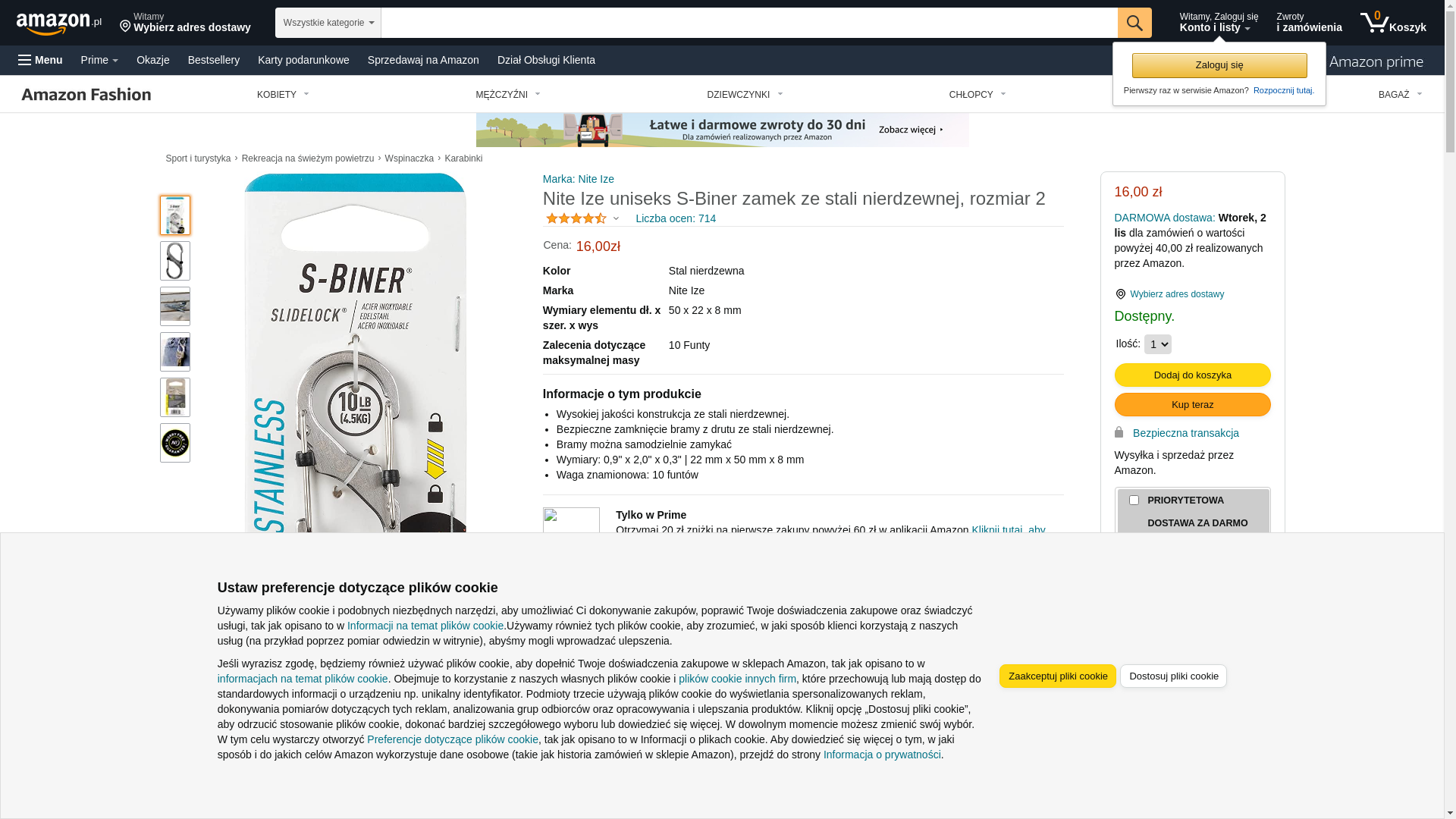Open the quantity Ilość dropdown

click(1157, 344)
